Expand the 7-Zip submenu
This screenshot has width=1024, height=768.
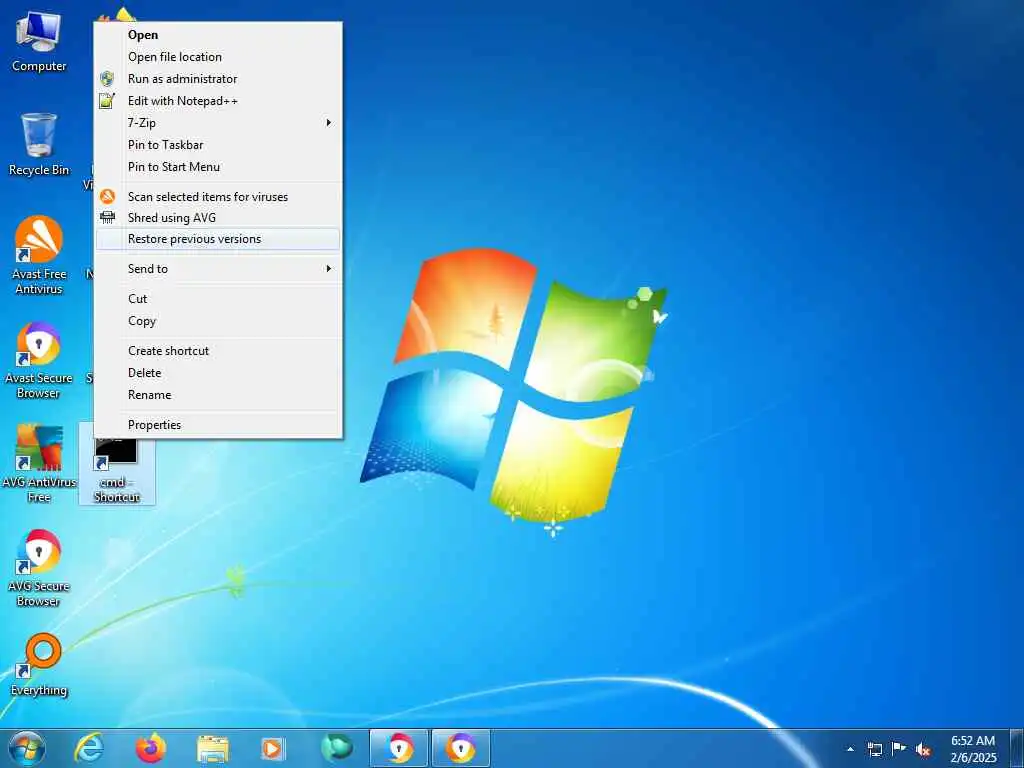(x=218, y=123)
